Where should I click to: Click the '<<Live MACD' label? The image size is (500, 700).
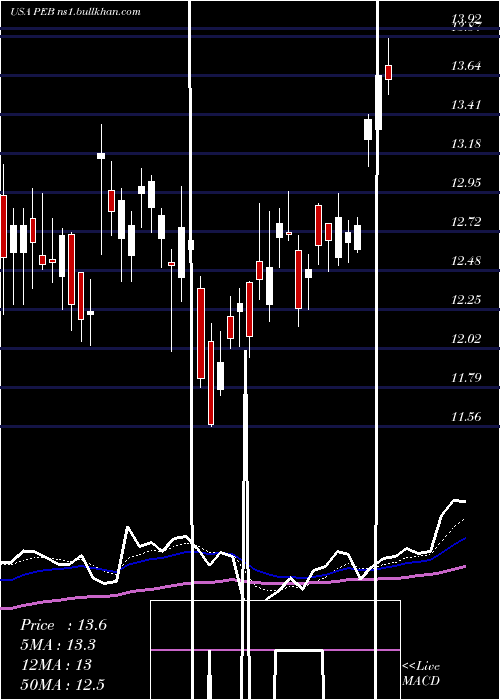click(421, 673)
